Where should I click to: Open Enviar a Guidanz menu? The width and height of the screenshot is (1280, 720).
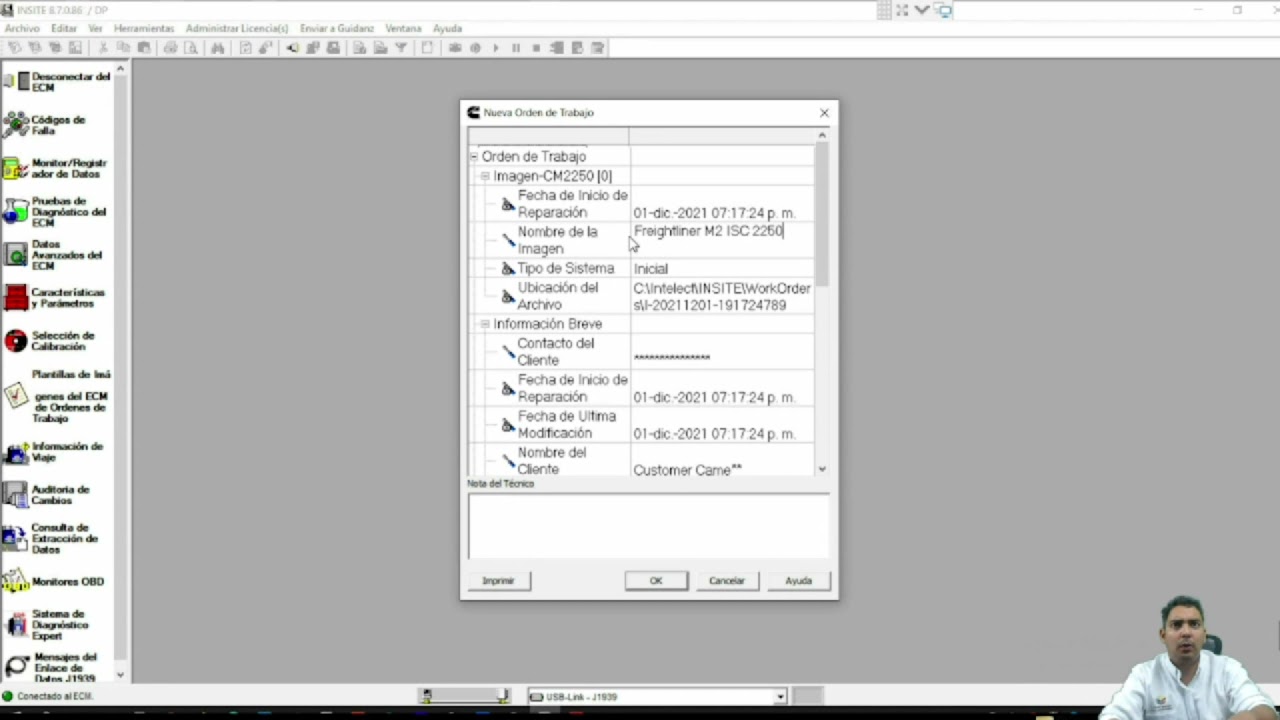click(x=337, y=28)
